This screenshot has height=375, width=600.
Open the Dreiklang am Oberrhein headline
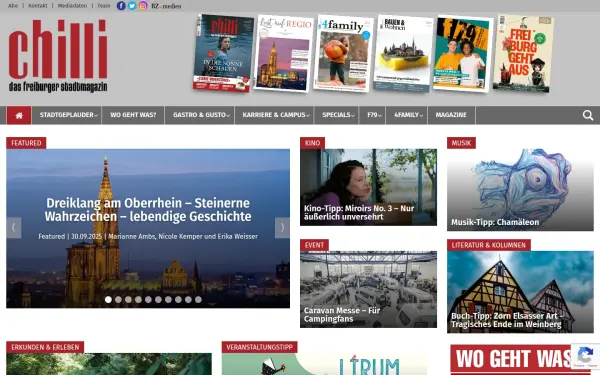coord(148,210)
